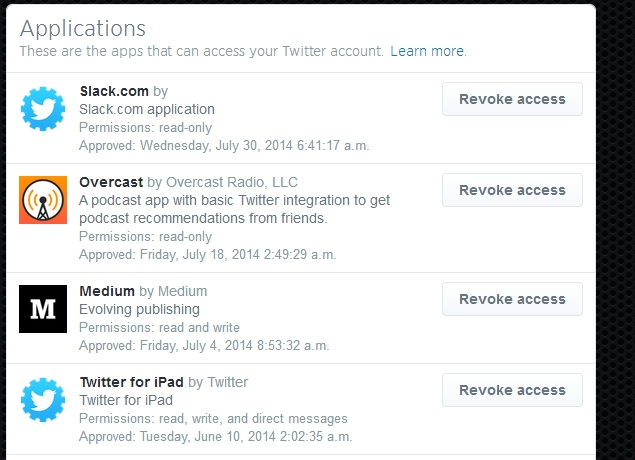Screen dimensions: 635x460
Task: Revoke access for Overcast
Action: (512, 190)
